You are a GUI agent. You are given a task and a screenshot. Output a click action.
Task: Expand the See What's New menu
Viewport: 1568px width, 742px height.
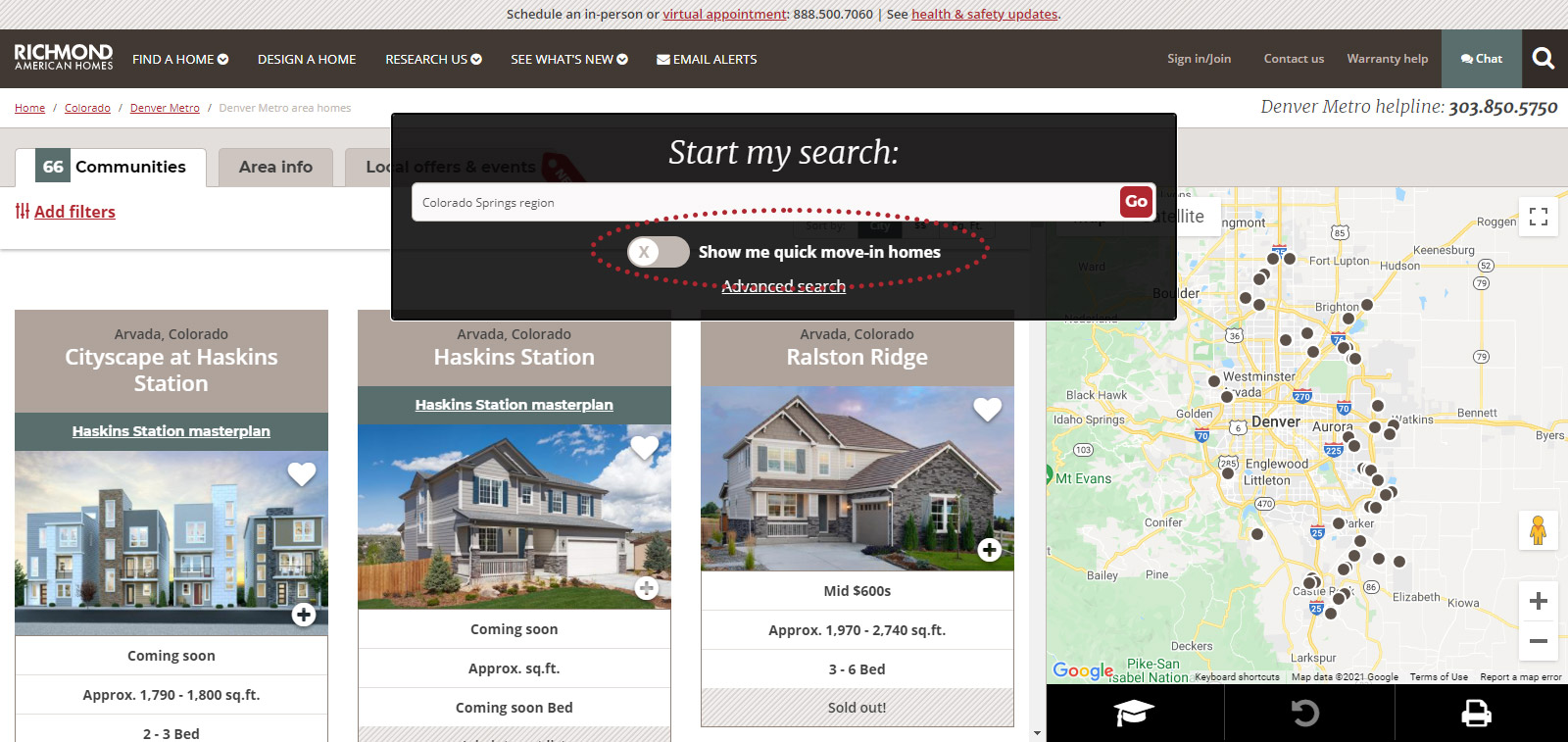pyautogui.click(x=569, y=59)
